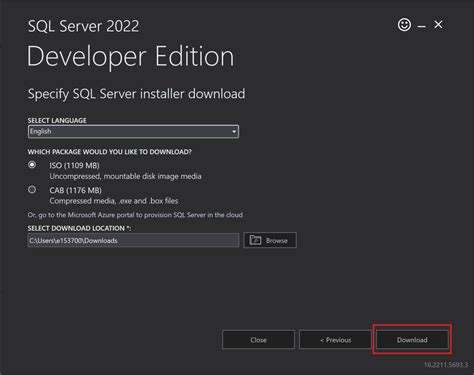Click the Close button
This screenshot has width=474, height=375.
[x=258, y=340]
